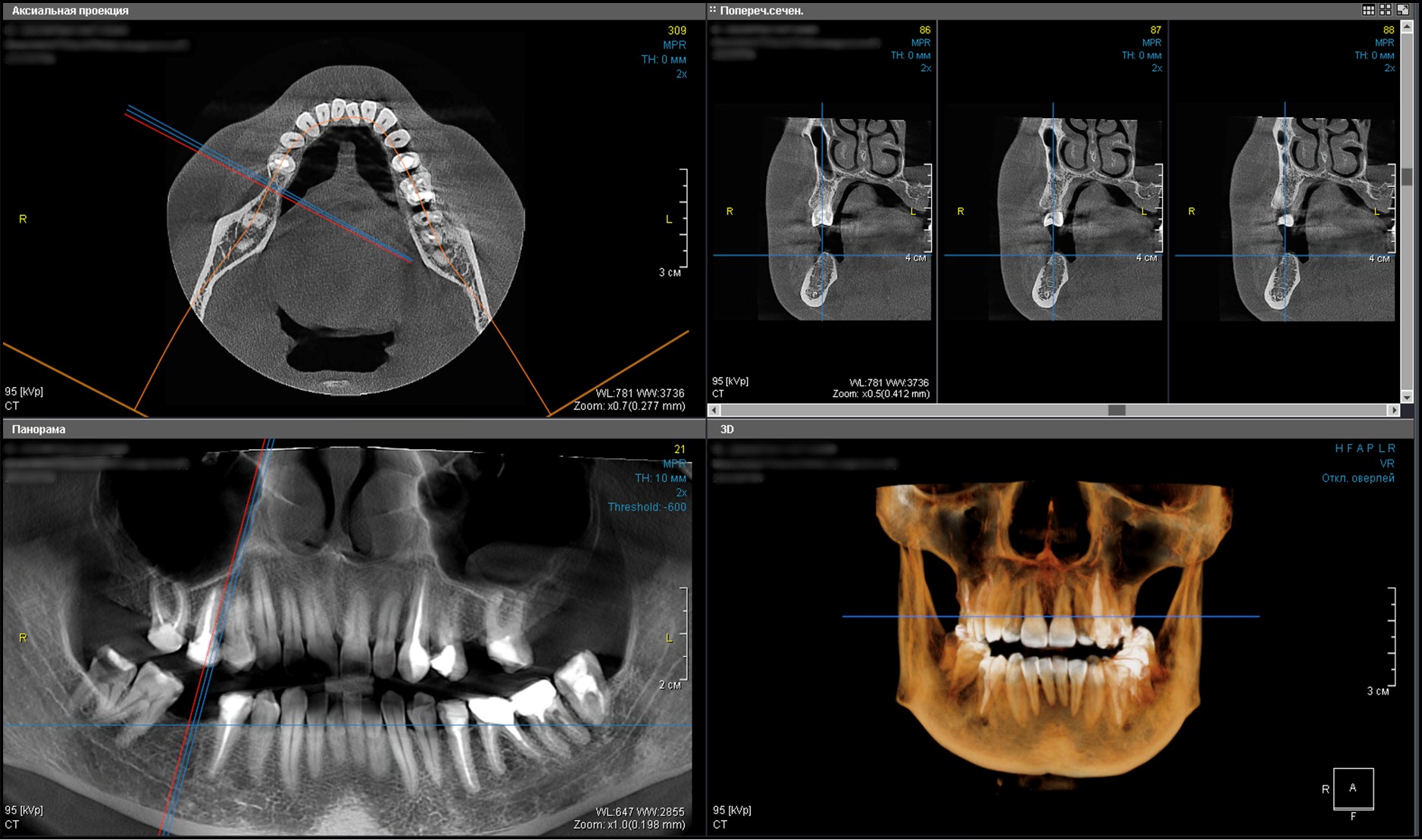Screen dimensions: 1422x840
Task: Click Zoom: x0.5(0.412 mm) in cross-section view
Action: [x=880, y=394]
